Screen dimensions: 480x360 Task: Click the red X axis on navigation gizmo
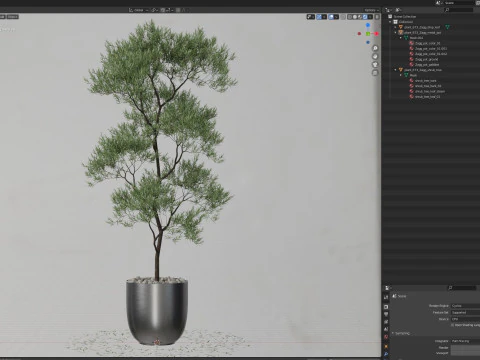[377, 34]
